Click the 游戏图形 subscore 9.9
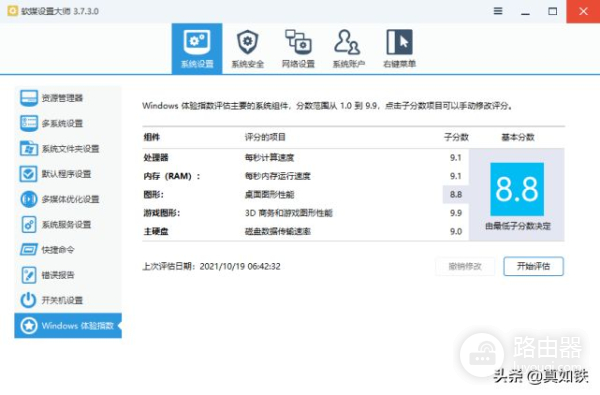This screenshot has width=600, height=395. (455, 213)
